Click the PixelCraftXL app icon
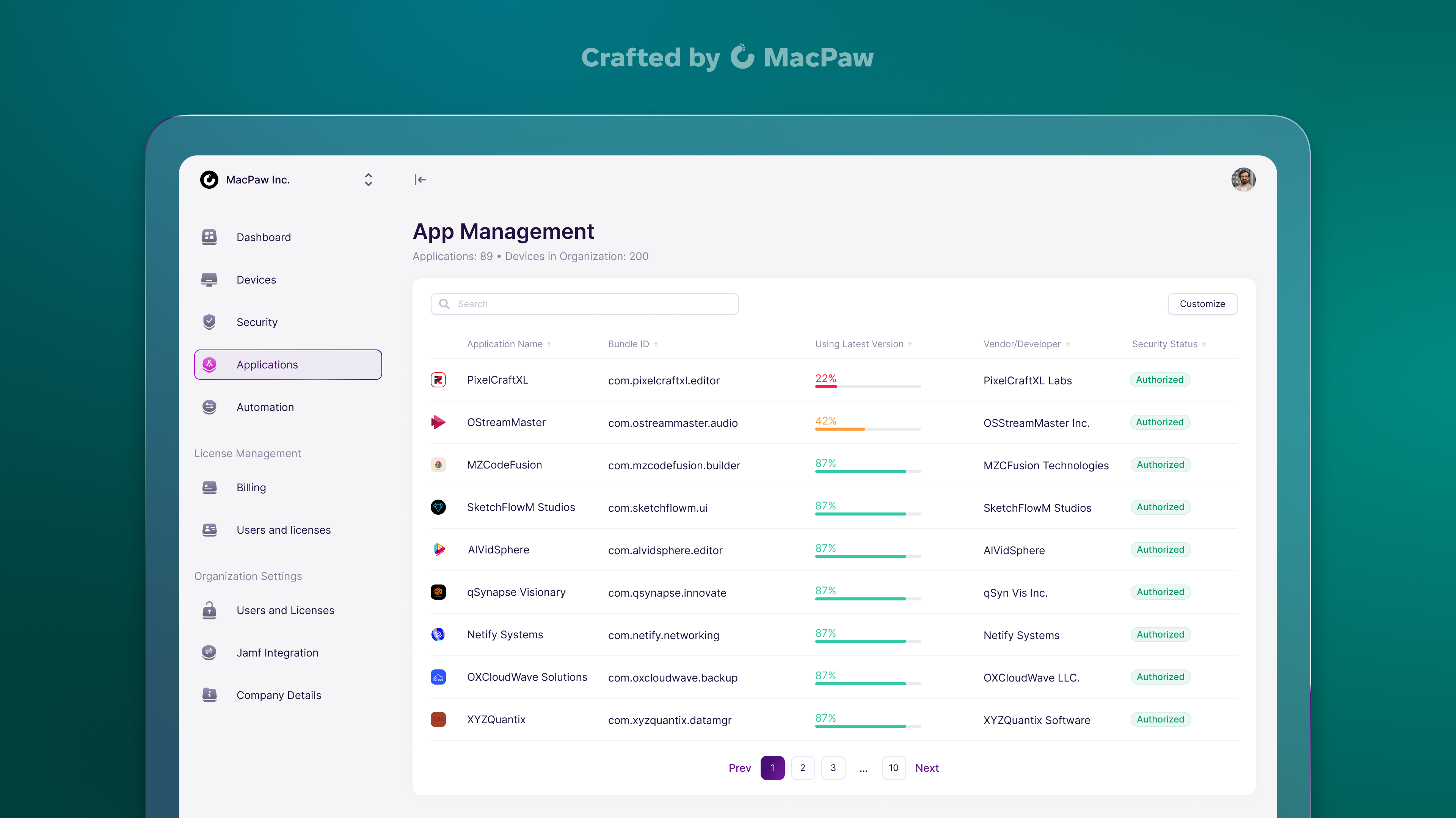This screenshot has height=818, width=1456. [x=438, y=380]
